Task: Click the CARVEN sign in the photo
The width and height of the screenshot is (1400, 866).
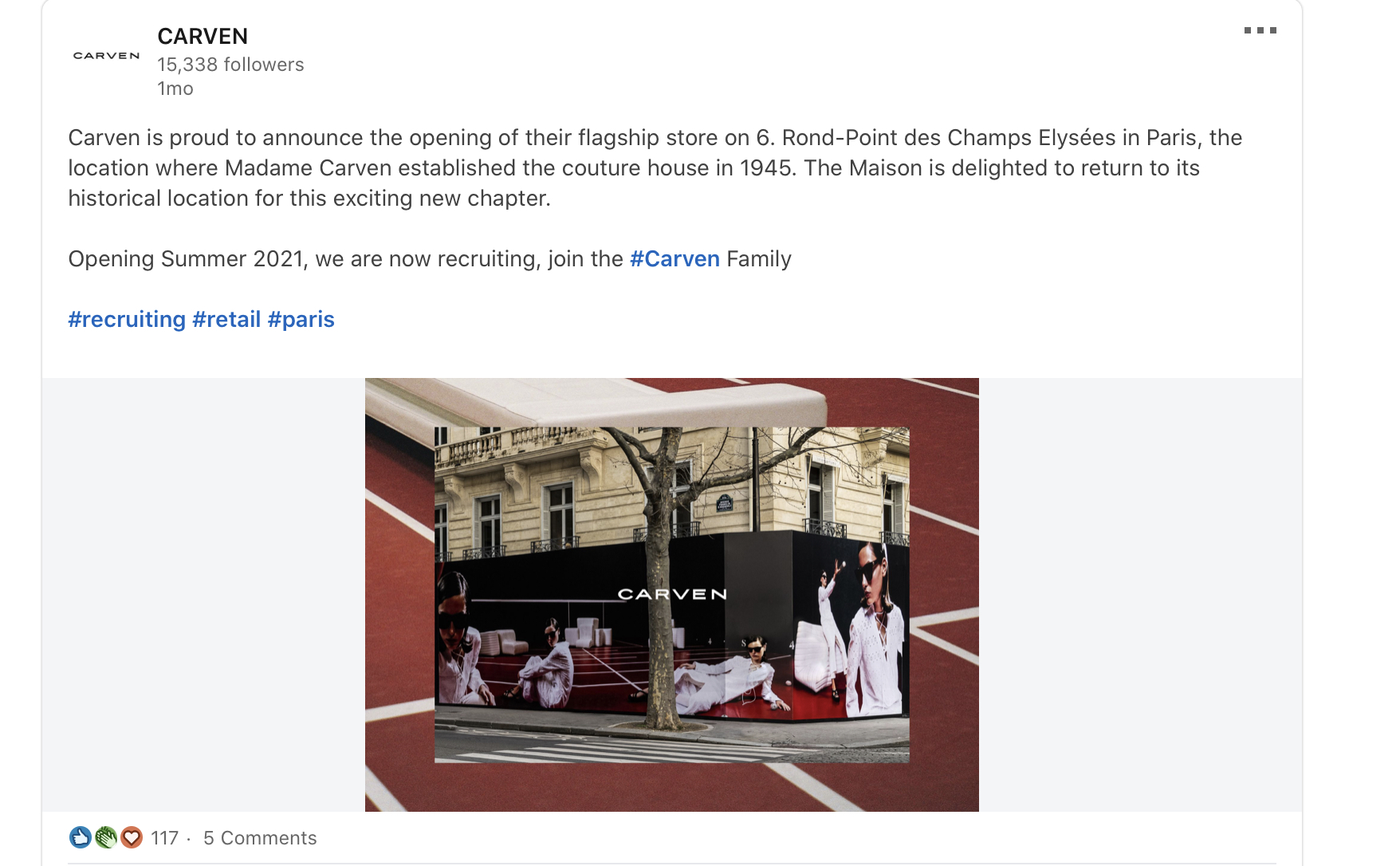Action: coord(672,594)
